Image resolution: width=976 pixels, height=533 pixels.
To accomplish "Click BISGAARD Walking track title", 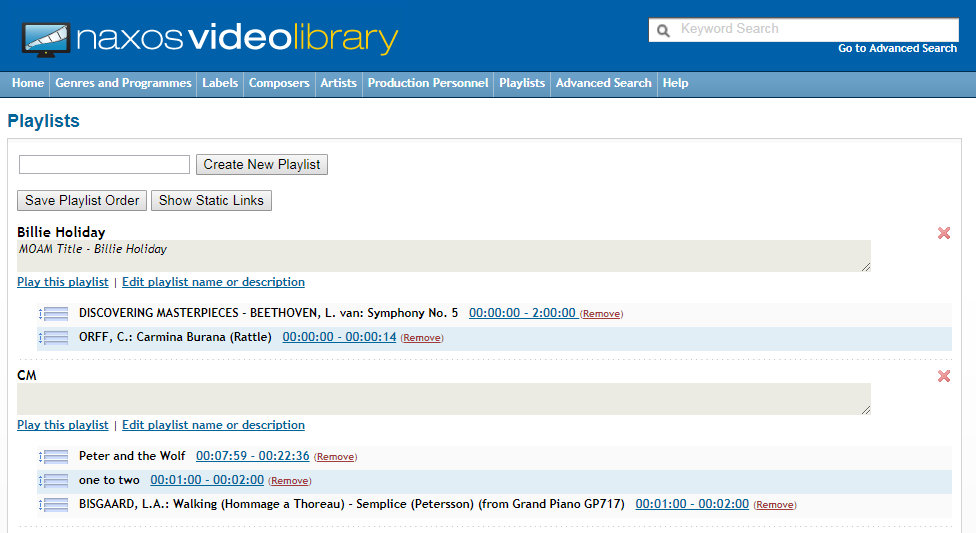I will pyautogui.click(x=352, y=504).
